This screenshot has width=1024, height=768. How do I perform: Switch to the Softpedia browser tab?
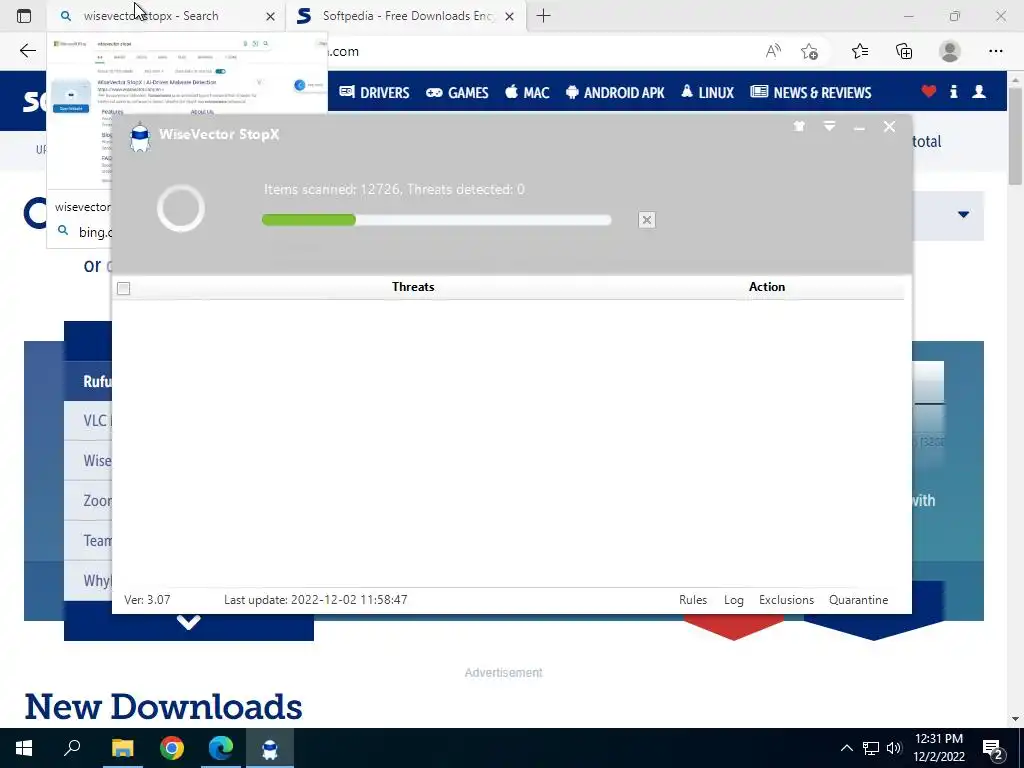pyautogui.click(x=406, y=16)
